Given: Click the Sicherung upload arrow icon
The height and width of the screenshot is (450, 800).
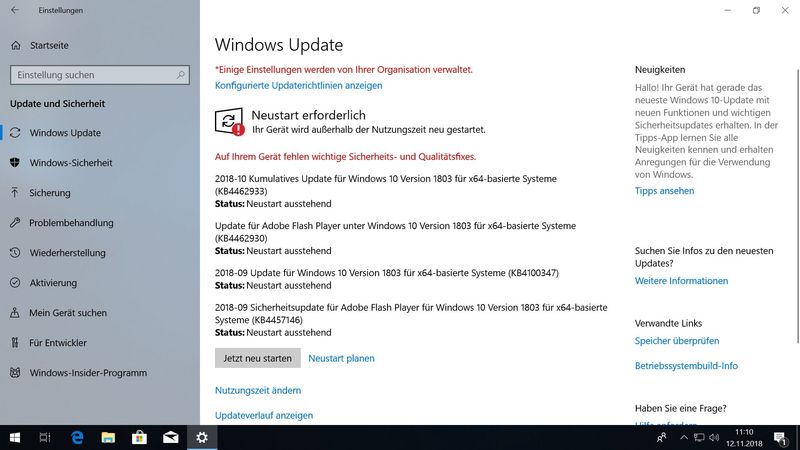Looking at the screenshot, I should tap(15, 193).
